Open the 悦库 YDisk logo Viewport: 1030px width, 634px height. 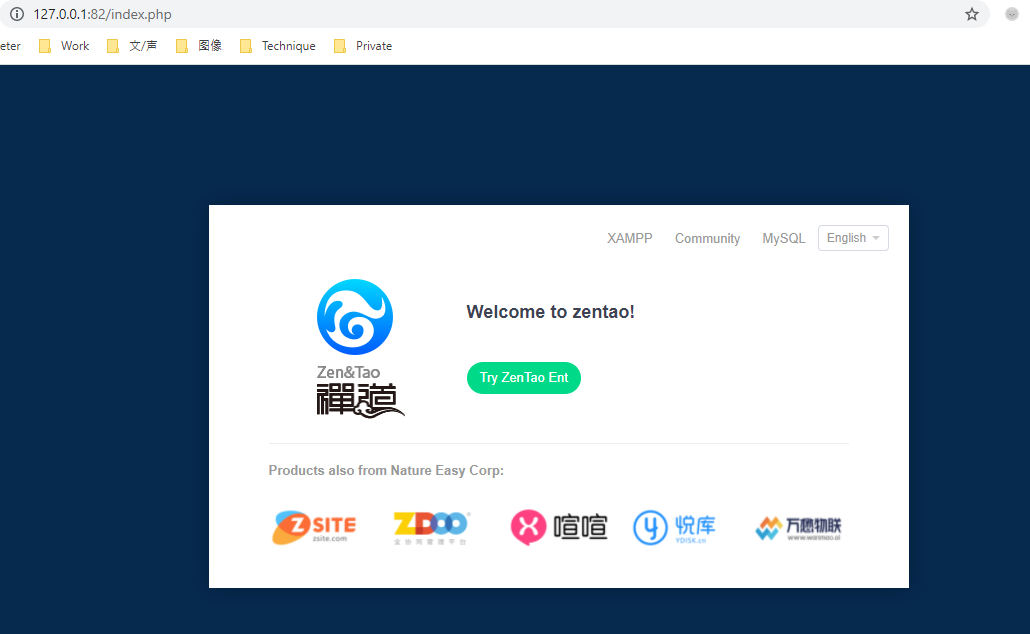[x=675, y=527]
